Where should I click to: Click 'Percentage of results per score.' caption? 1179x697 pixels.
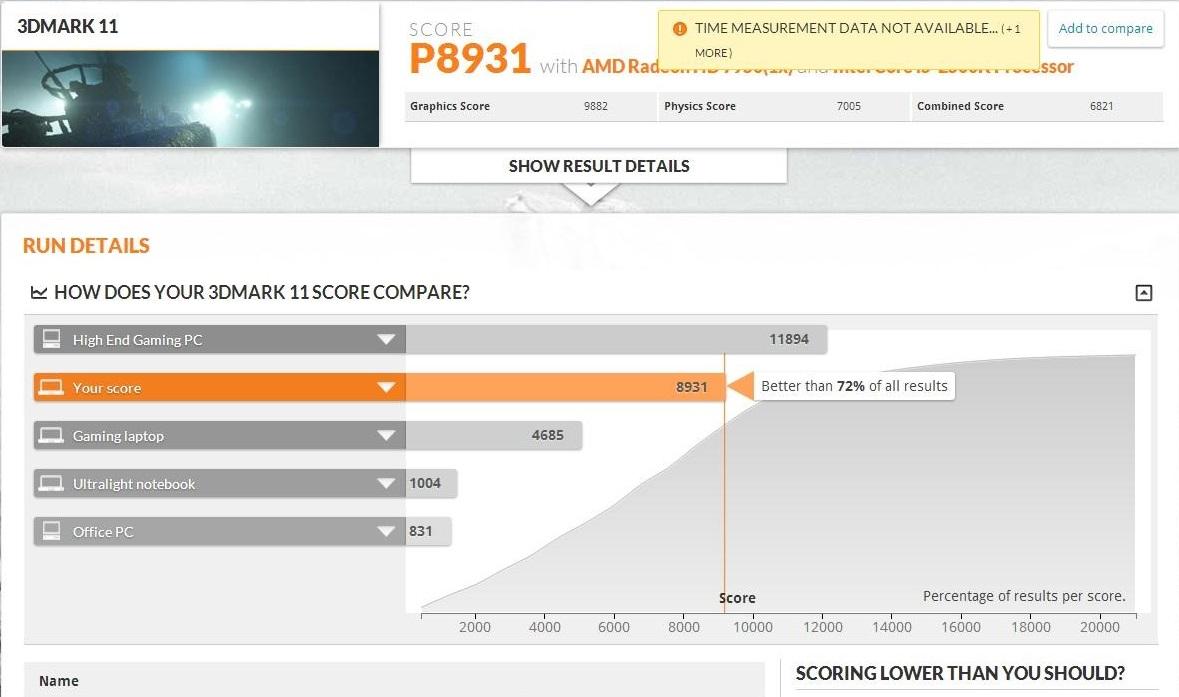click(1024, 596)
